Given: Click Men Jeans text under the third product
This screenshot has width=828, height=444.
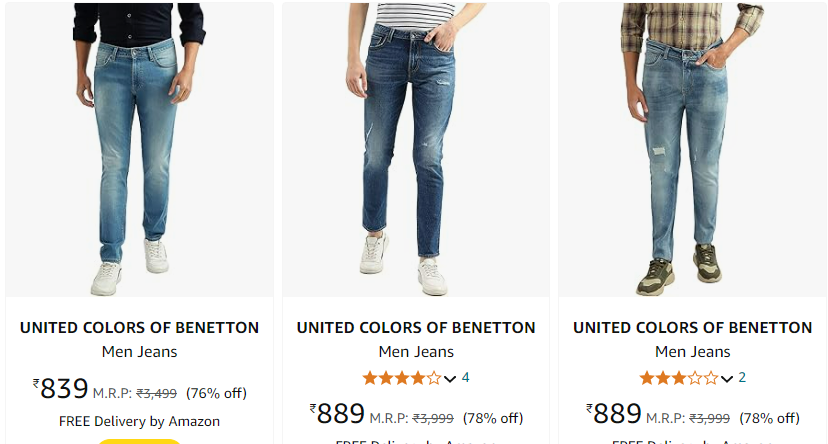Looking at the screenshot, I should (692, 352).
